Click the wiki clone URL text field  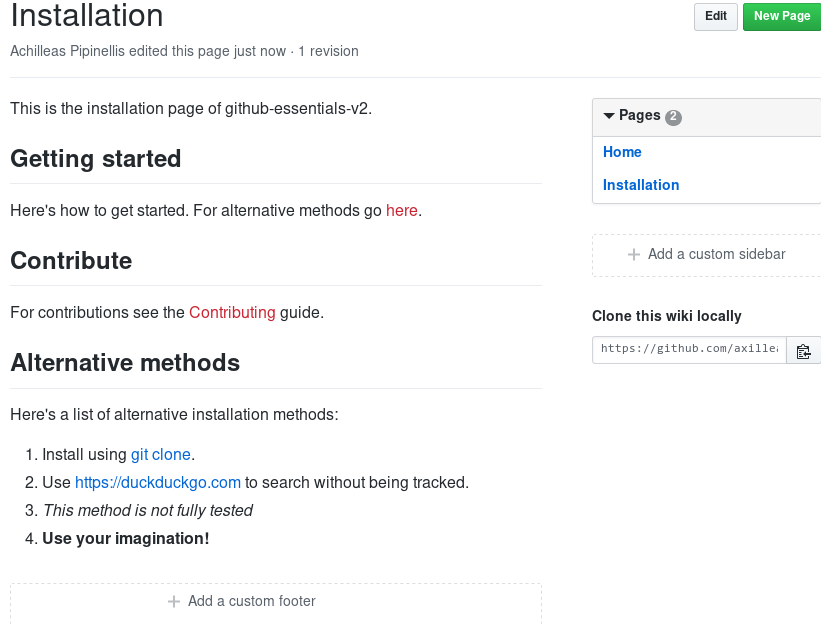pyautogui.click(x=688, y=349)
